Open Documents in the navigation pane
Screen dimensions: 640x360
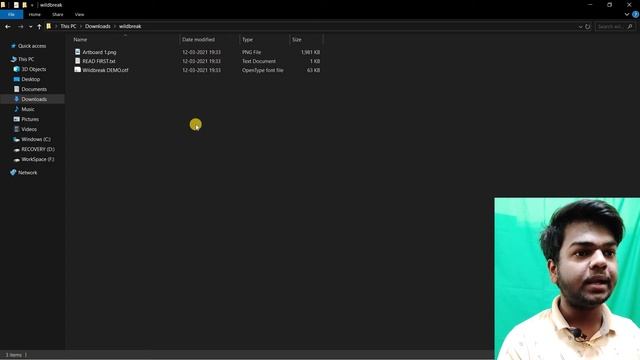pyautogui.click(x=34, y=89)
